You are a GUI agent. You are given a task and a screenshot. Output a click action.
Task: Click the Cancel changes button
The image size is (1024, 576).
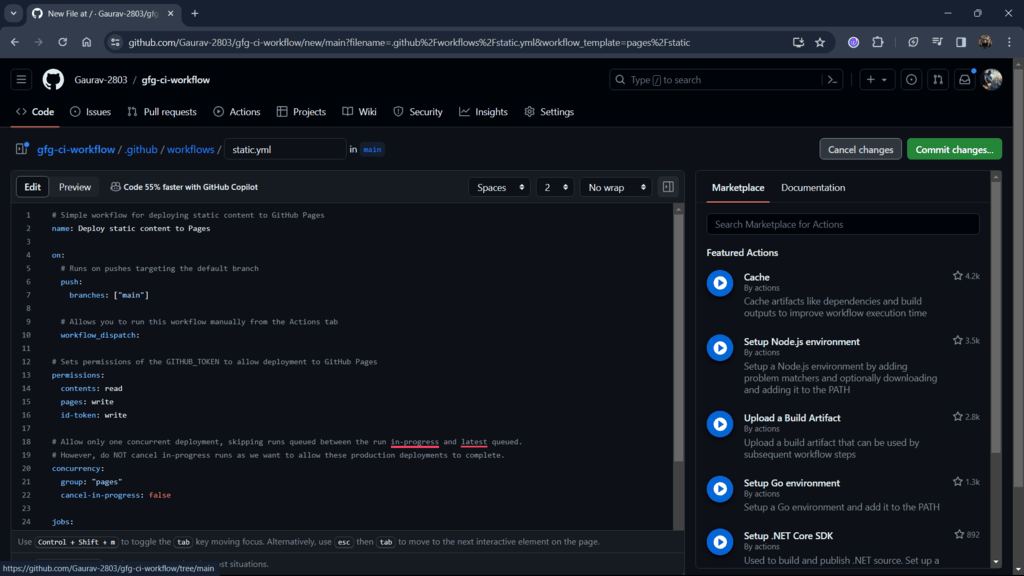861,149
